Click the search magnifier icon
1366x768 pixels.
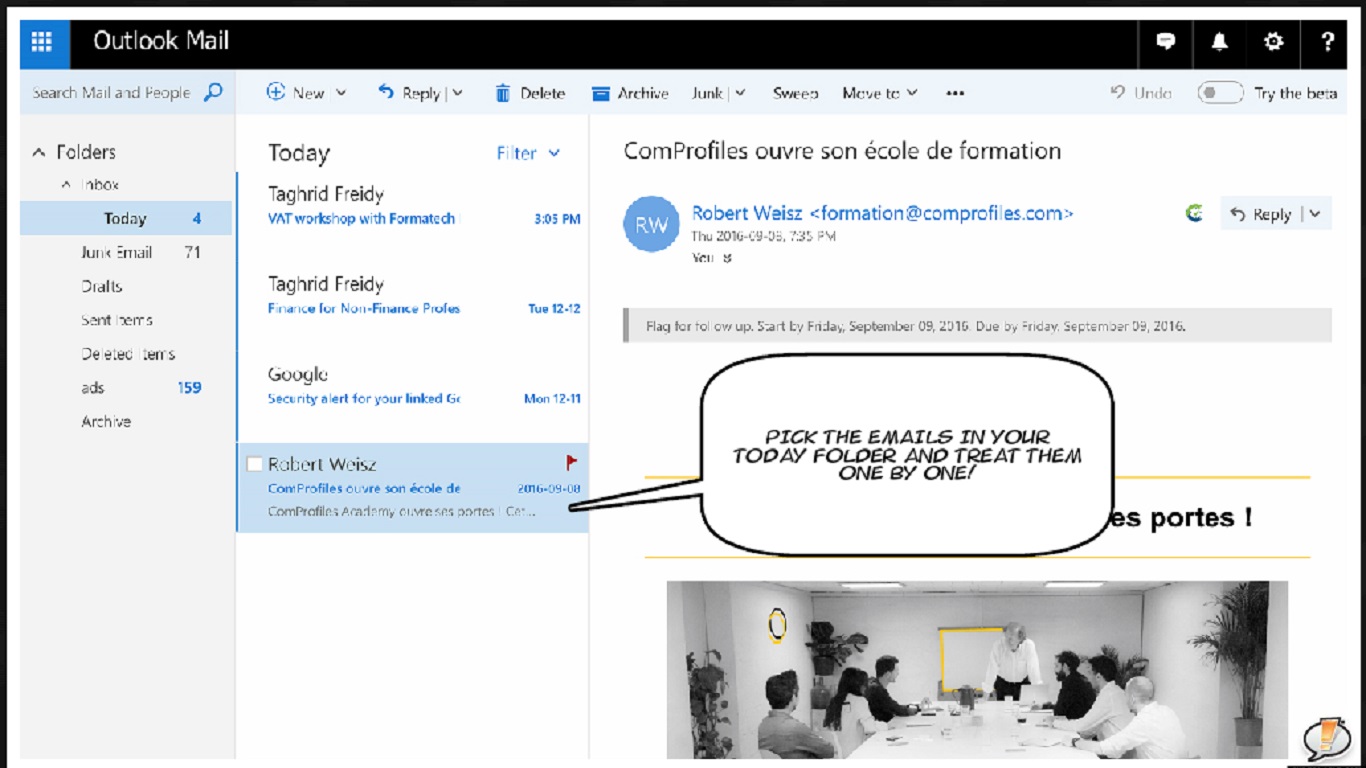[213, 92]
